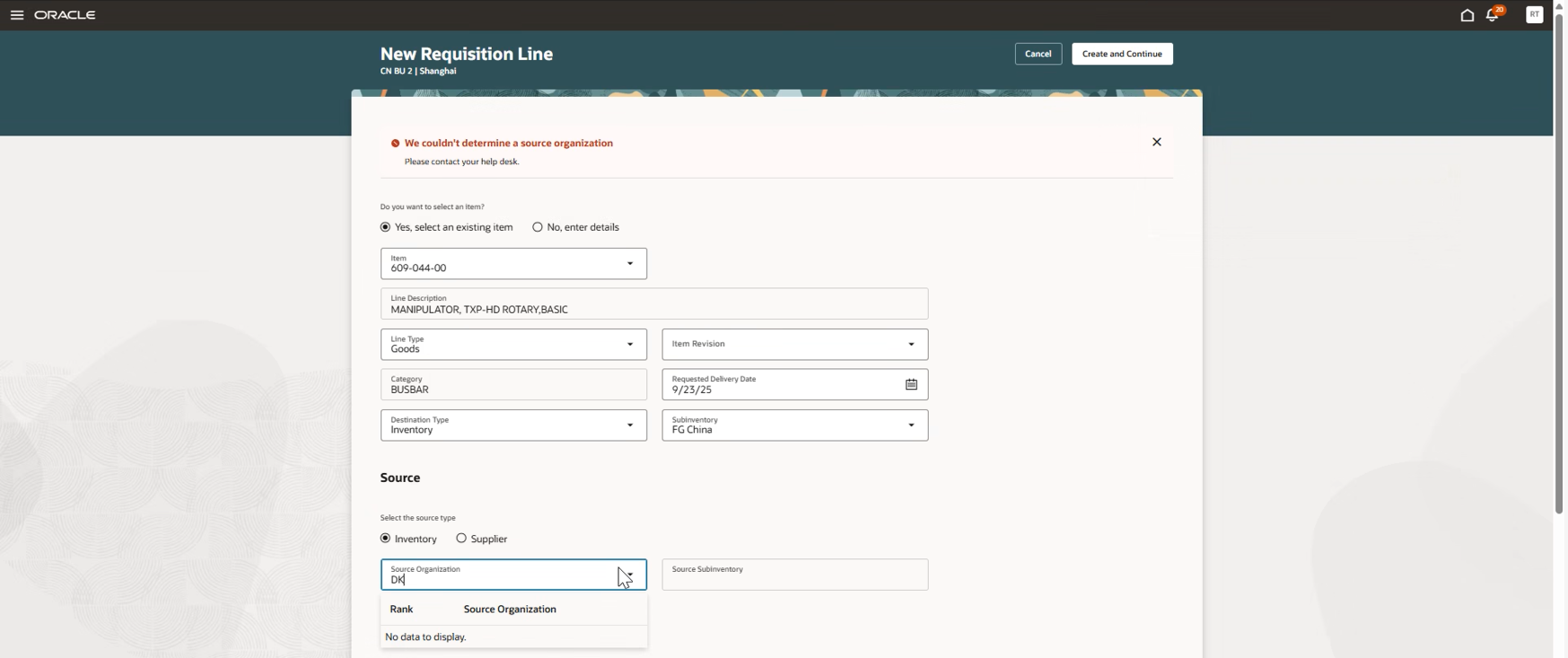Viewport: 1568px width, 658px height.
Task: Click the Rank column header
Action: (x=401, y=610)
